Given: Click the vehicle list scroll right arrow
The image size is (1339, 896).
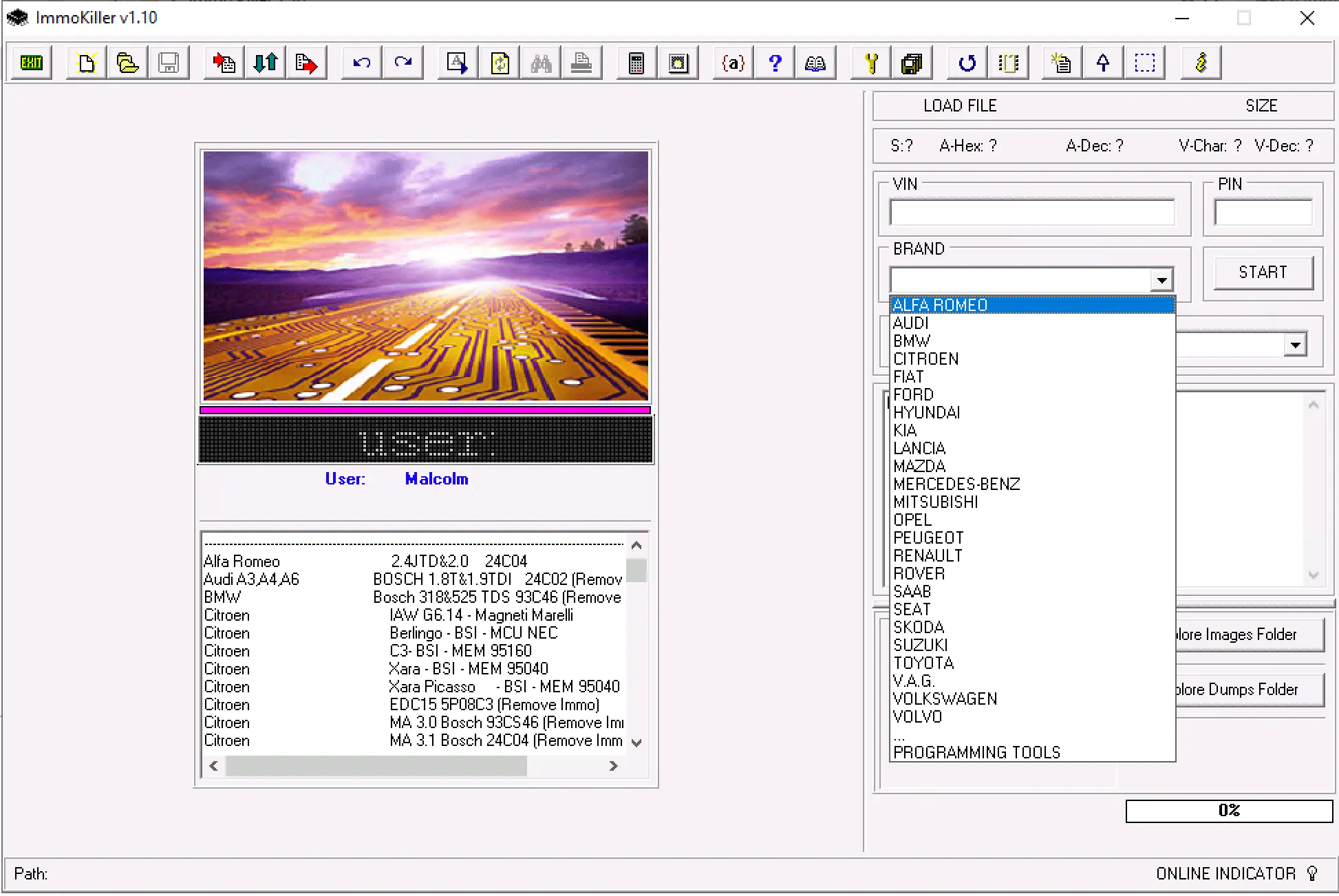Looking at the screenshot, I should pos(613,766).
